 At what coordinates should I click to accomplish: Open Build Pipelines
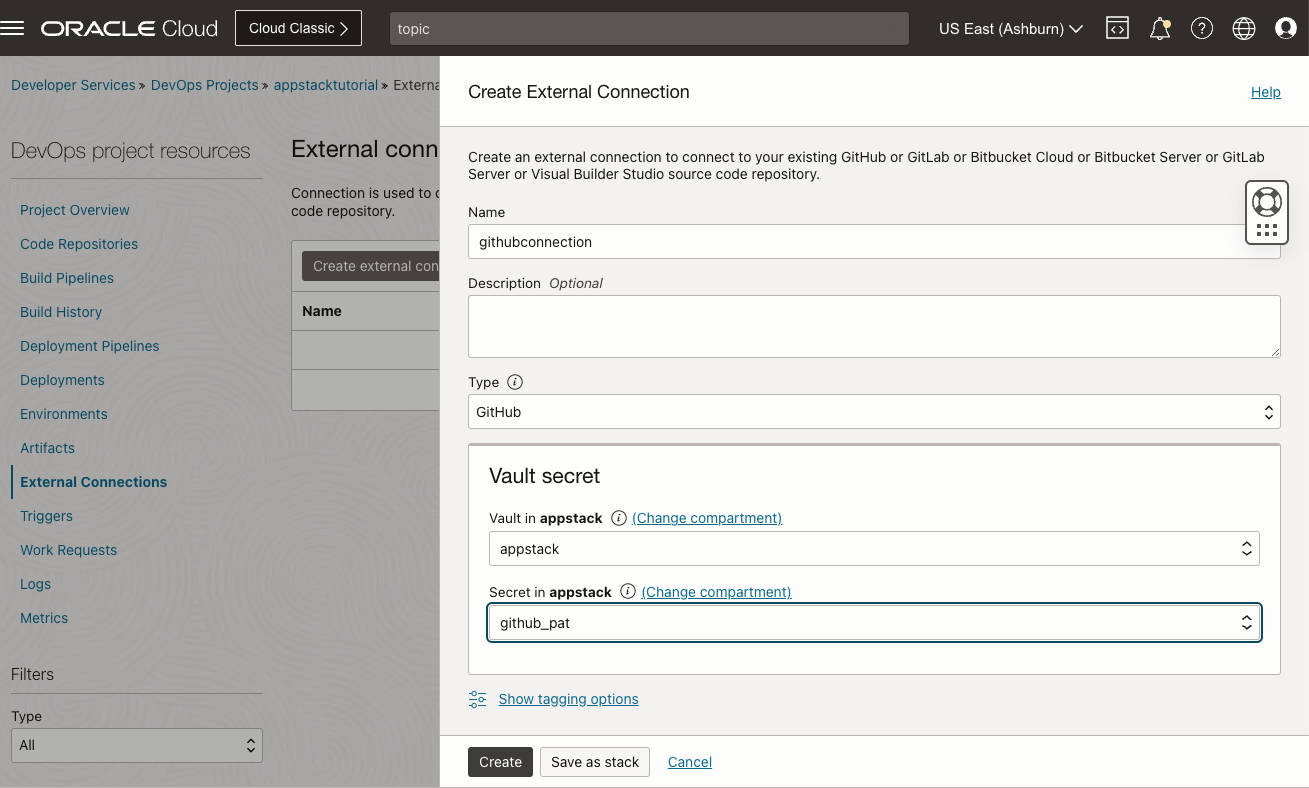(67, 278)
